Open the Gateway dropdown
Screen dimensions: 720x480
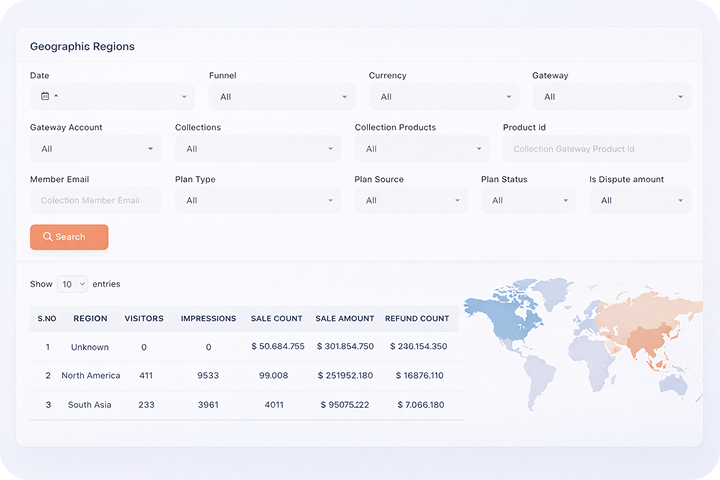611,97
